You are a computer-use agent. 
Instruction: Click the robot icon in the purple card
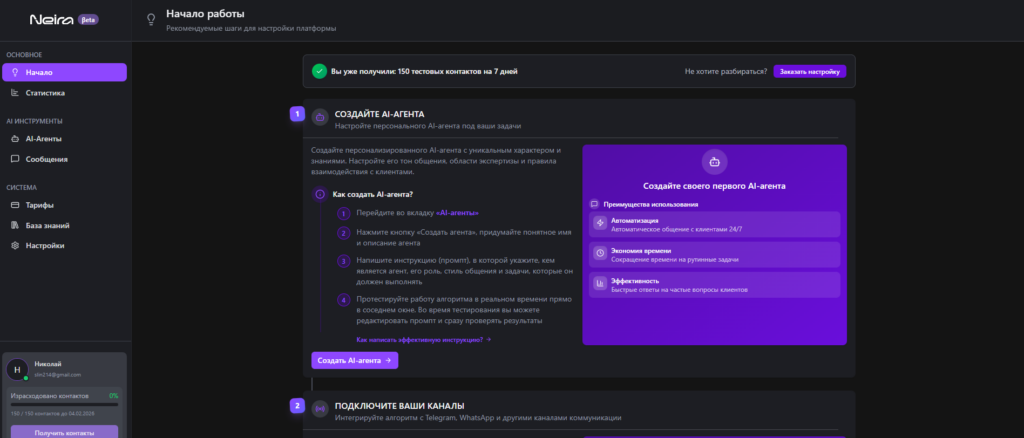click(714, 161)
